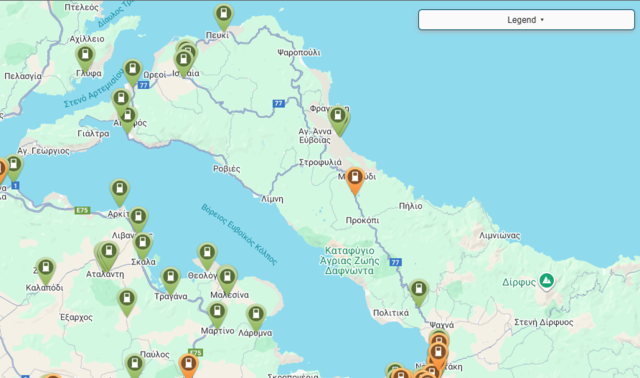
Task: Click the Έξαρχος village label
Action: tap(76, 317)
